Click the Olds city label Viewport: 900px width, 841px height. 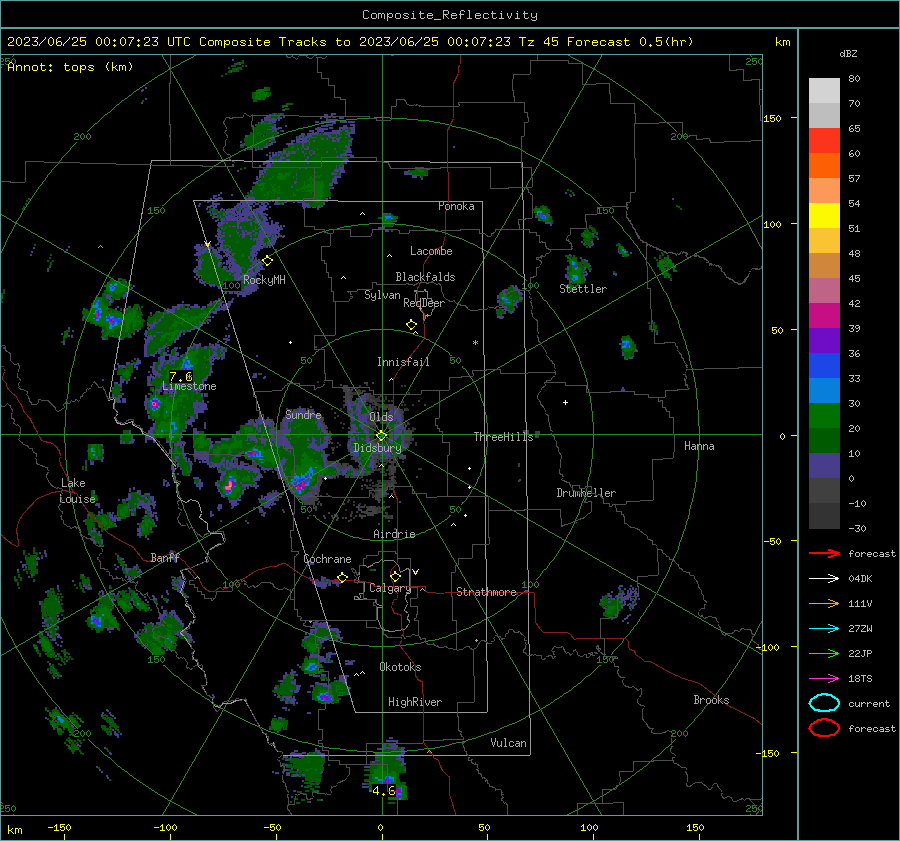pyautogui.click(x=381, y=417)
